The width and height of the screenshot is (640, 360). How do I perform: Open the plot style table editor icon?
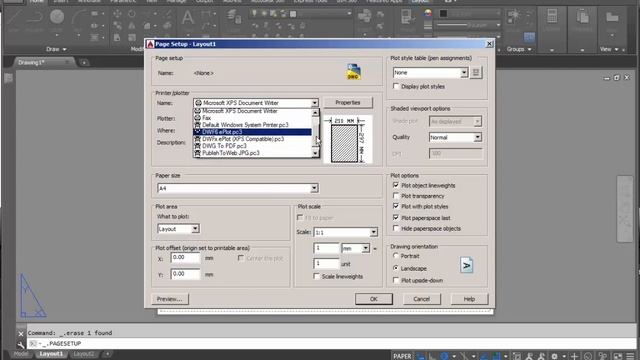pyautogui.click(x=476, y=73)
